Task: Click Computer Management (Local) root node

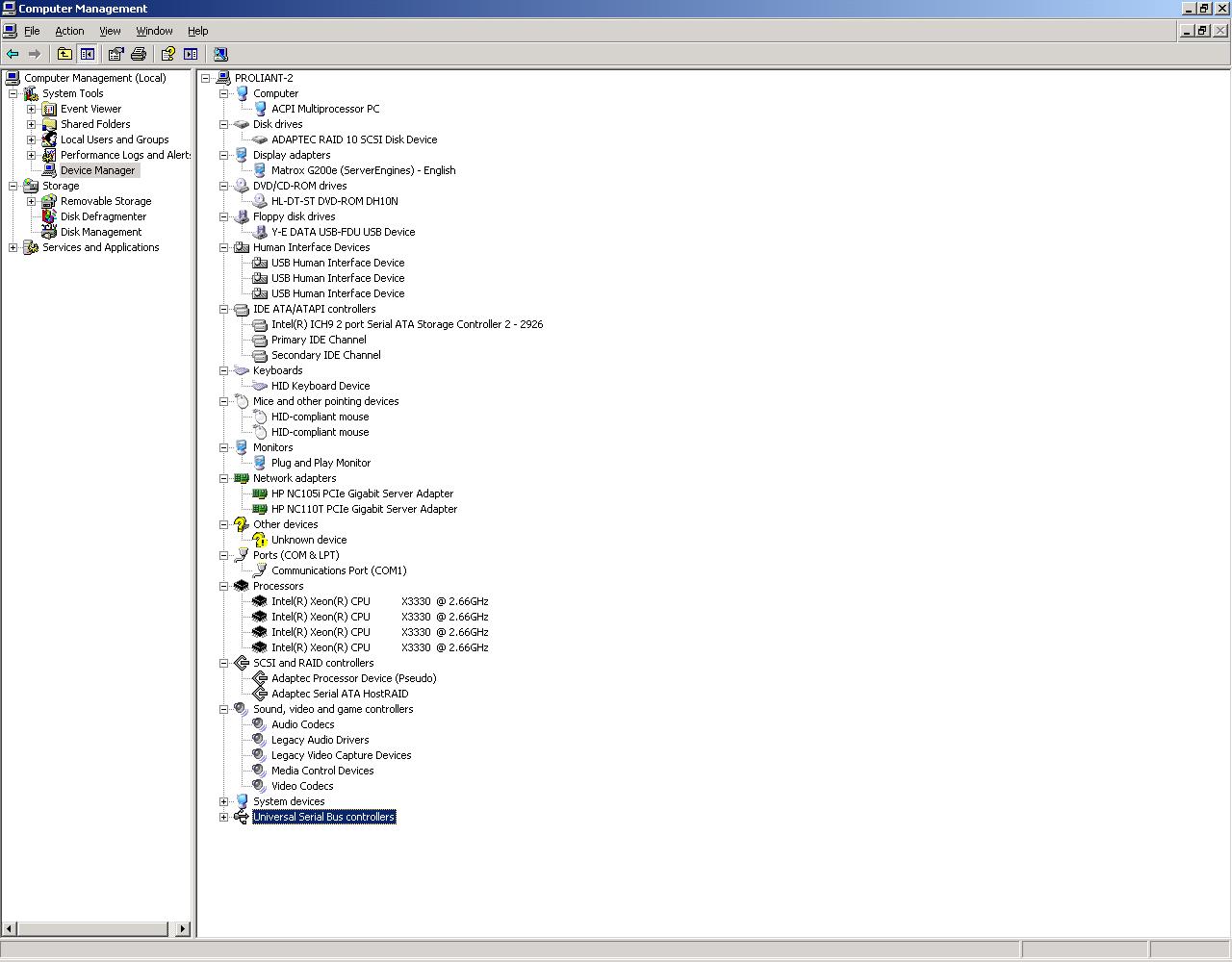Action: pos(94,78)
